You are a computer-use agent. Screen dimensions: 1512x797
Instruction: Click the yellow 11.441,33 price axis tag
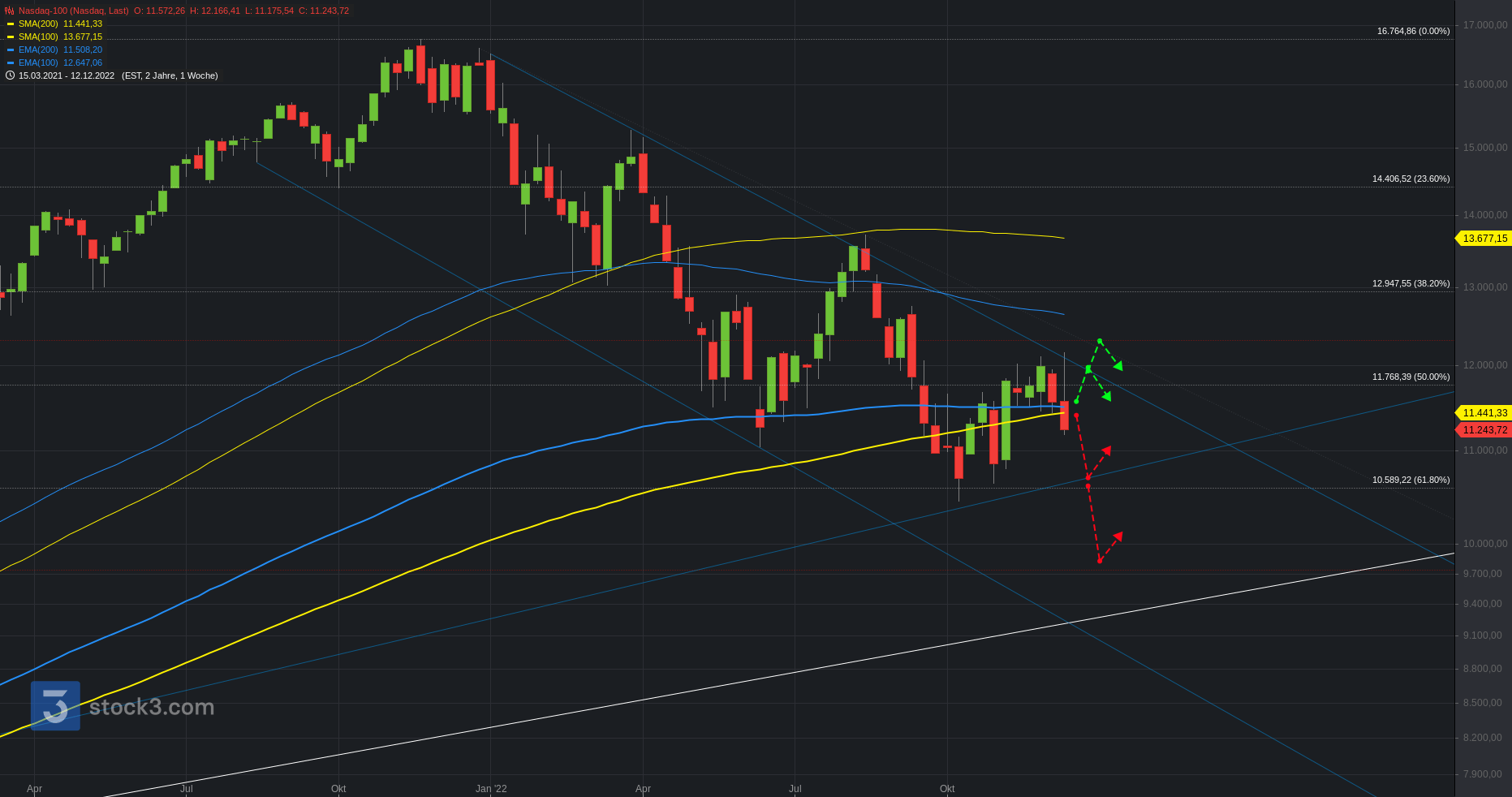[1484, 413]
